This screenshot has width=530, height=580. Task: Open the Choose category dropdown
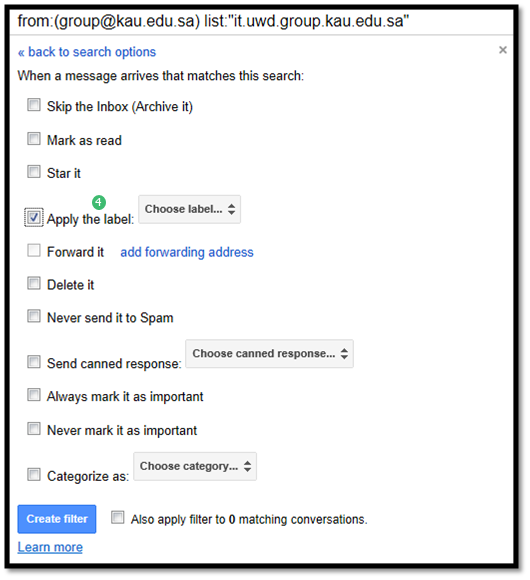(195, 466)
